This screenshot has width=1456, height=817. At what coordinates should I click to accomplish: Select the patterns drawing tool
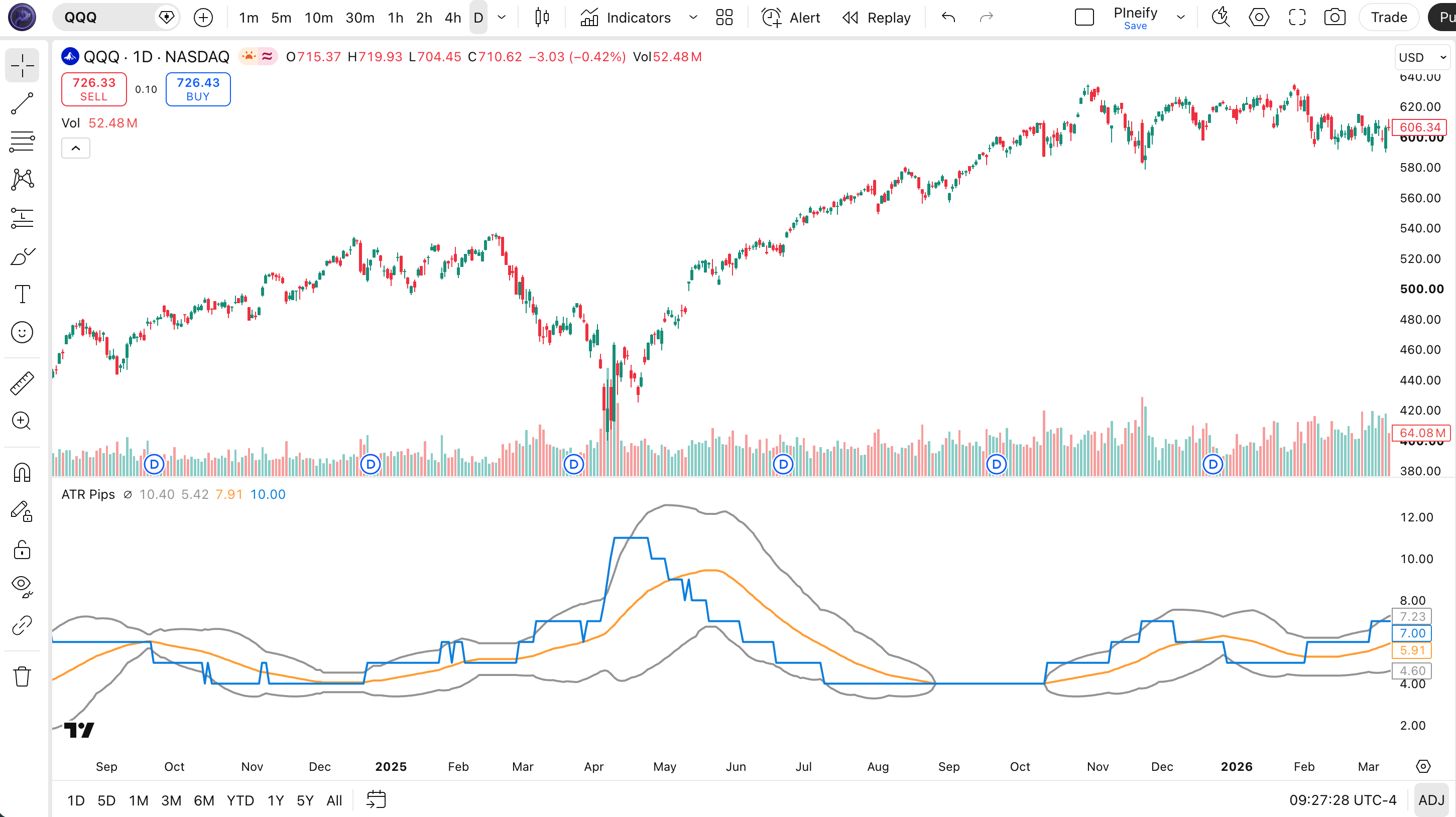click(22, 180)
